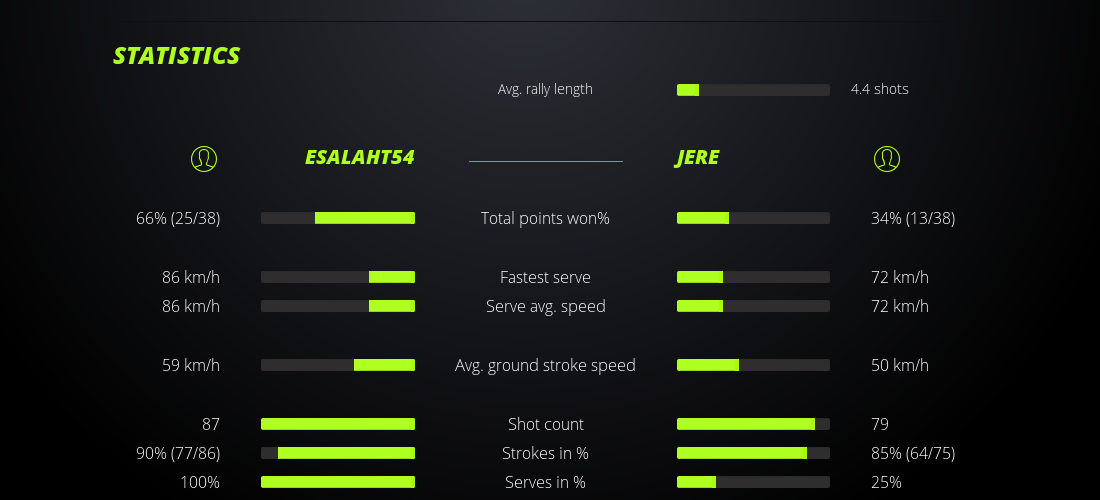Select the Serve avg. speed label
Viewport: 1100px width, 500px height.
545,306
